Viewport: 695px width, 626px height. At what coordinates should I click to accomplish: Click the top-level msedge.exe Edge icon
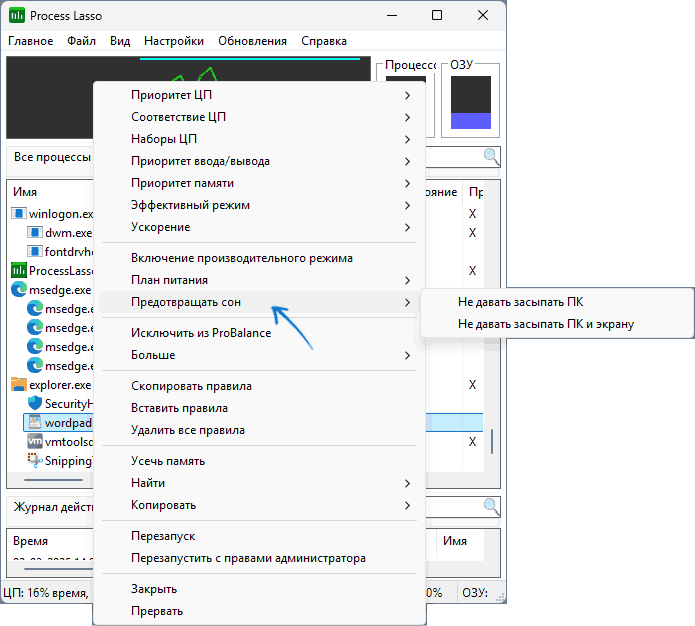point(19,290)
